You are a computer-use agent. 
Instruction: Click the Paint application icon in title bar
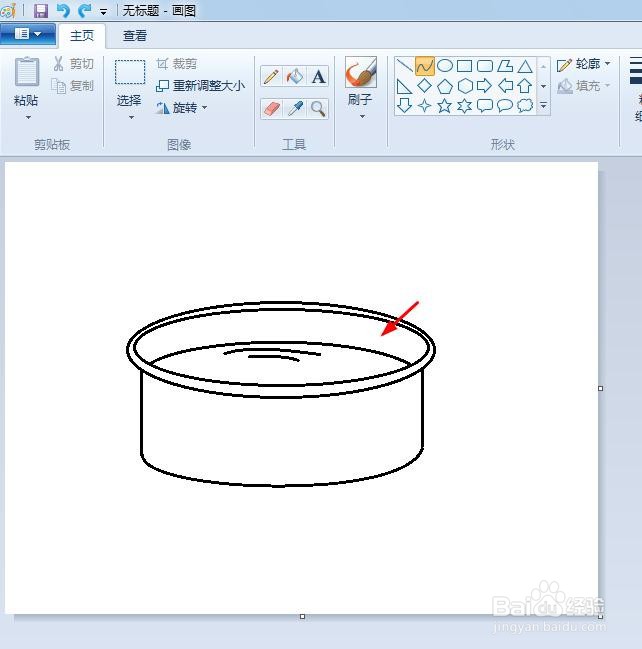8,11
